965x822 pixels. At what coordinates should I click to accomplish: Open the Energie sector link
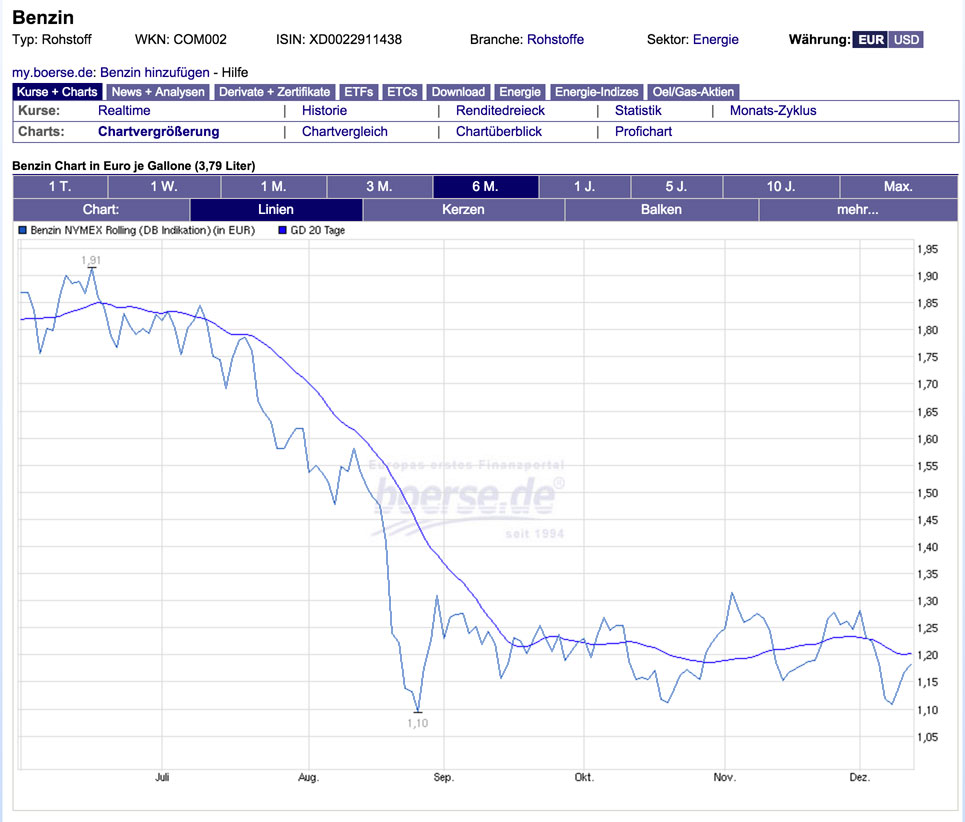click(x=715, y=39)
